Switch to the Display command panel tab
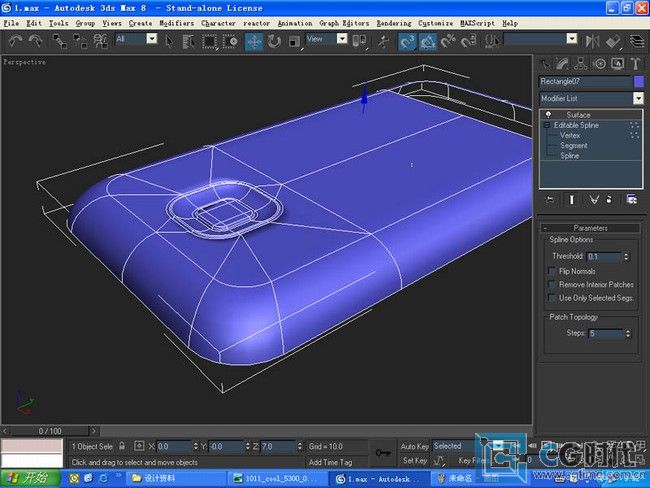The height and width of the screenshot is (488, 650). coord(618,63)
